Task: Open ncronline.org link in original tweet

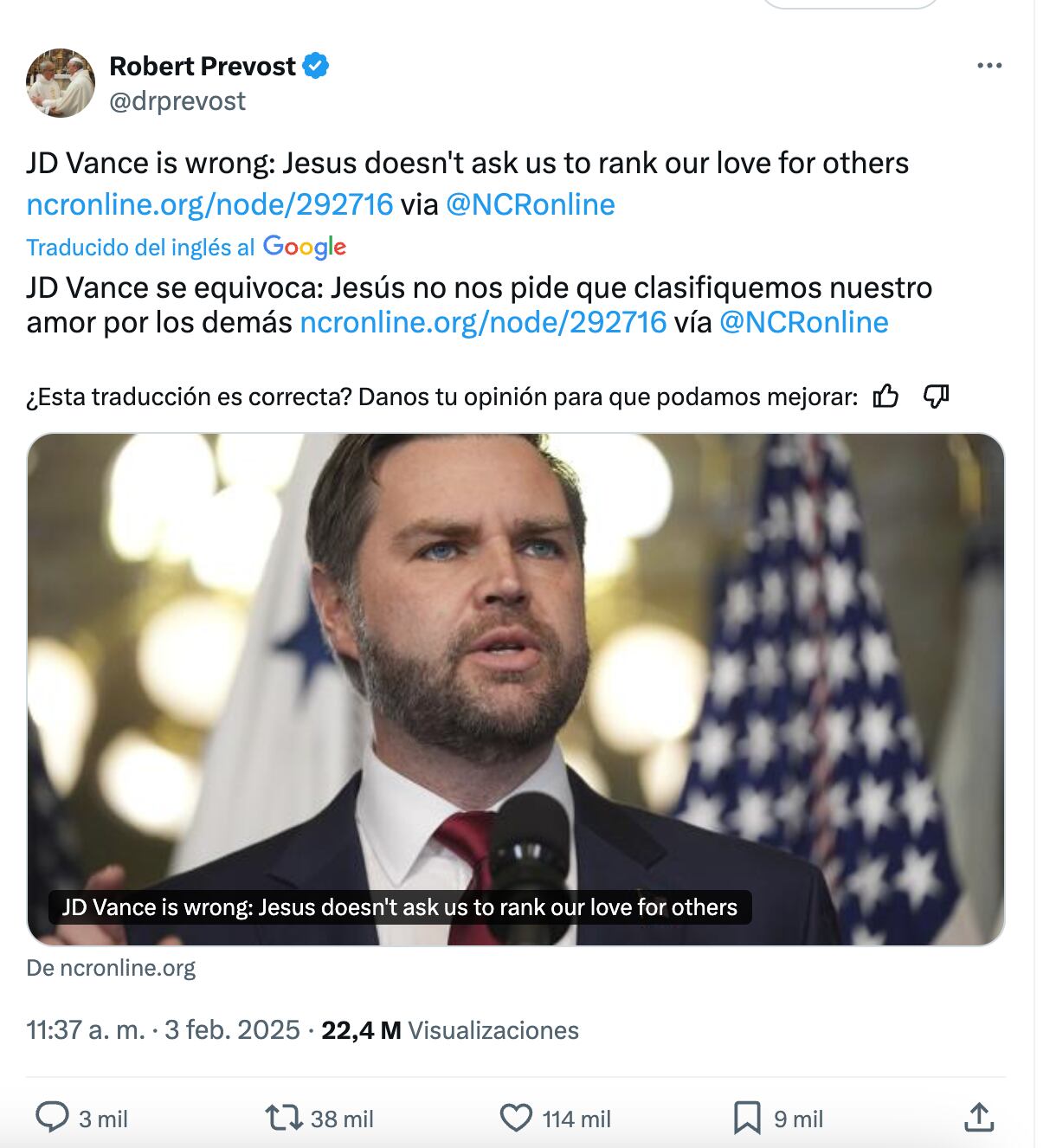Action: point(209,204)
